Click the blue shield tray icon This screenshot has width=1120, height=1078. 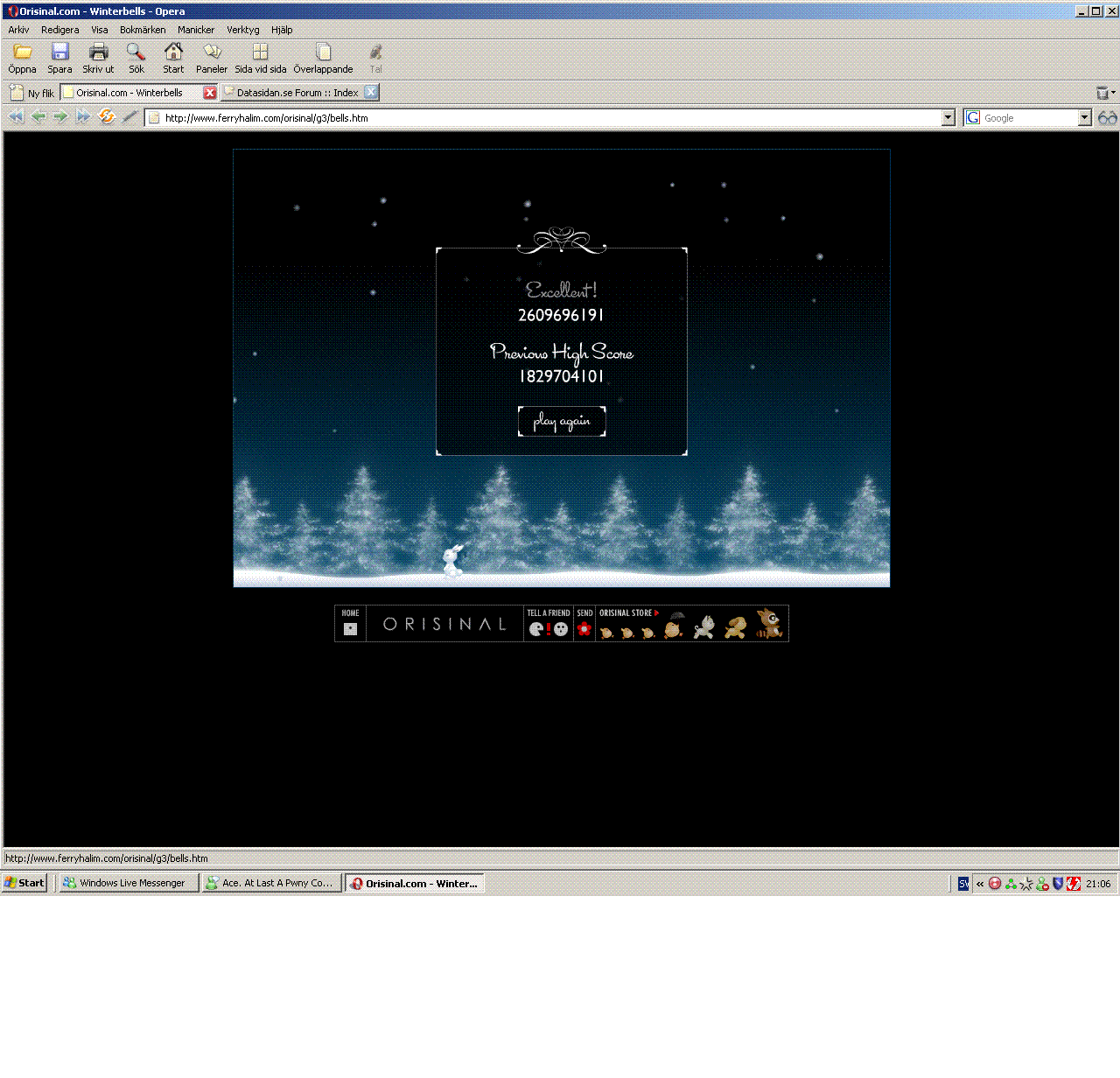coord(1058,884)
